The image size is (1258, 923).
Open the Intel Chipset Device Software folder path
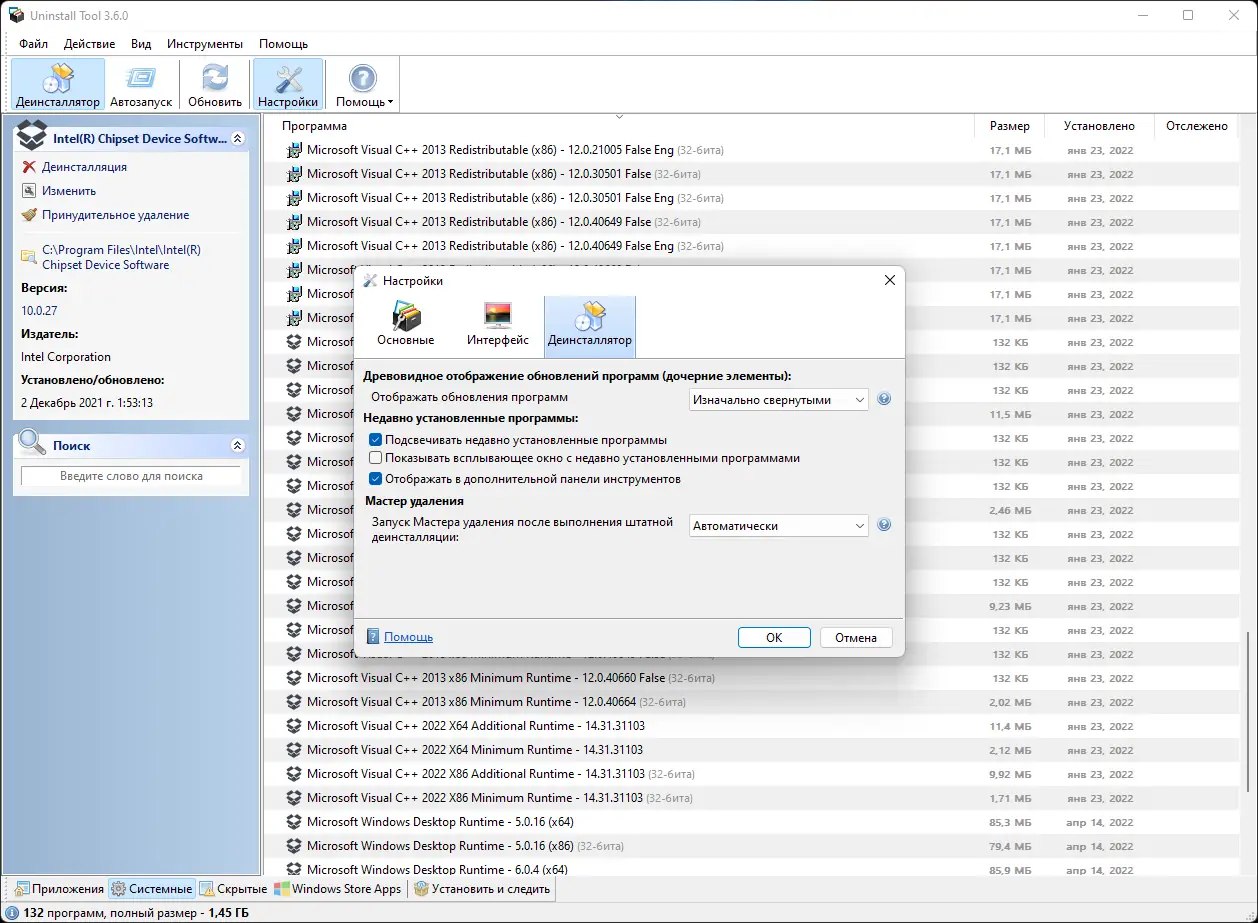click(121, 257)
